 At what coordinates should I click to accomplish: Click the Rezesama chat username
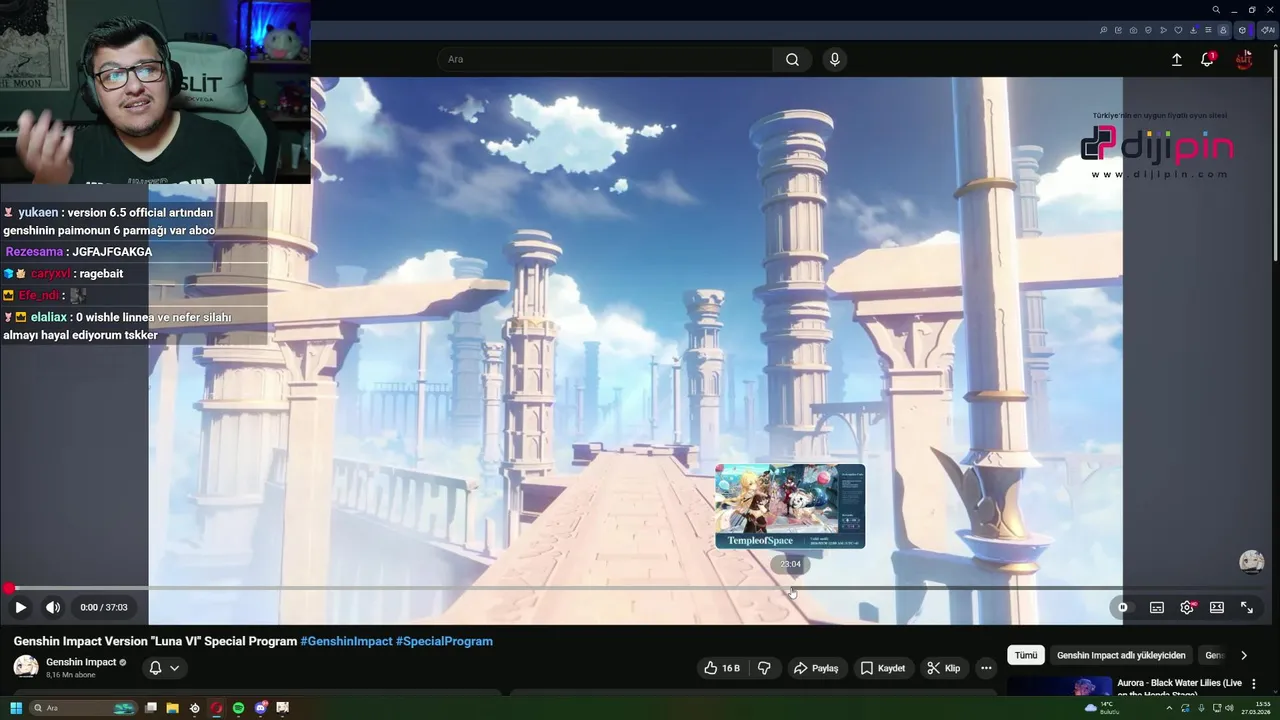[34, 252]
